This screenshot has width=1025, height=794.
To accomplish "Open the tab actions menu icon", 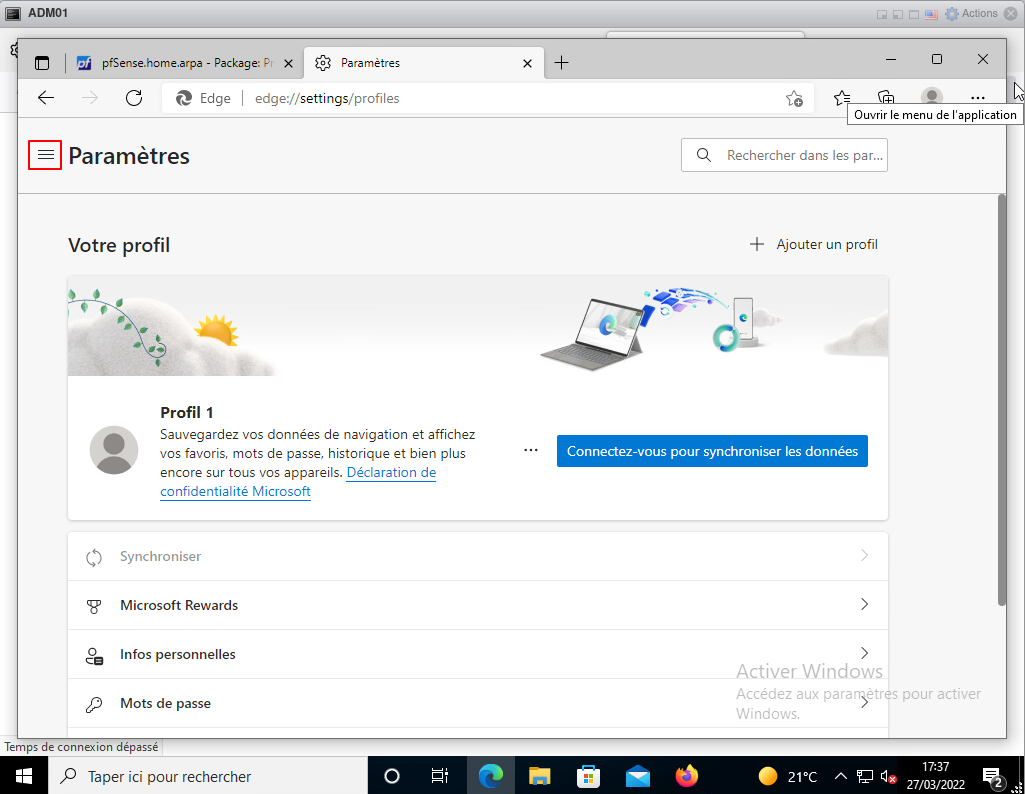I will coord(42,63).
